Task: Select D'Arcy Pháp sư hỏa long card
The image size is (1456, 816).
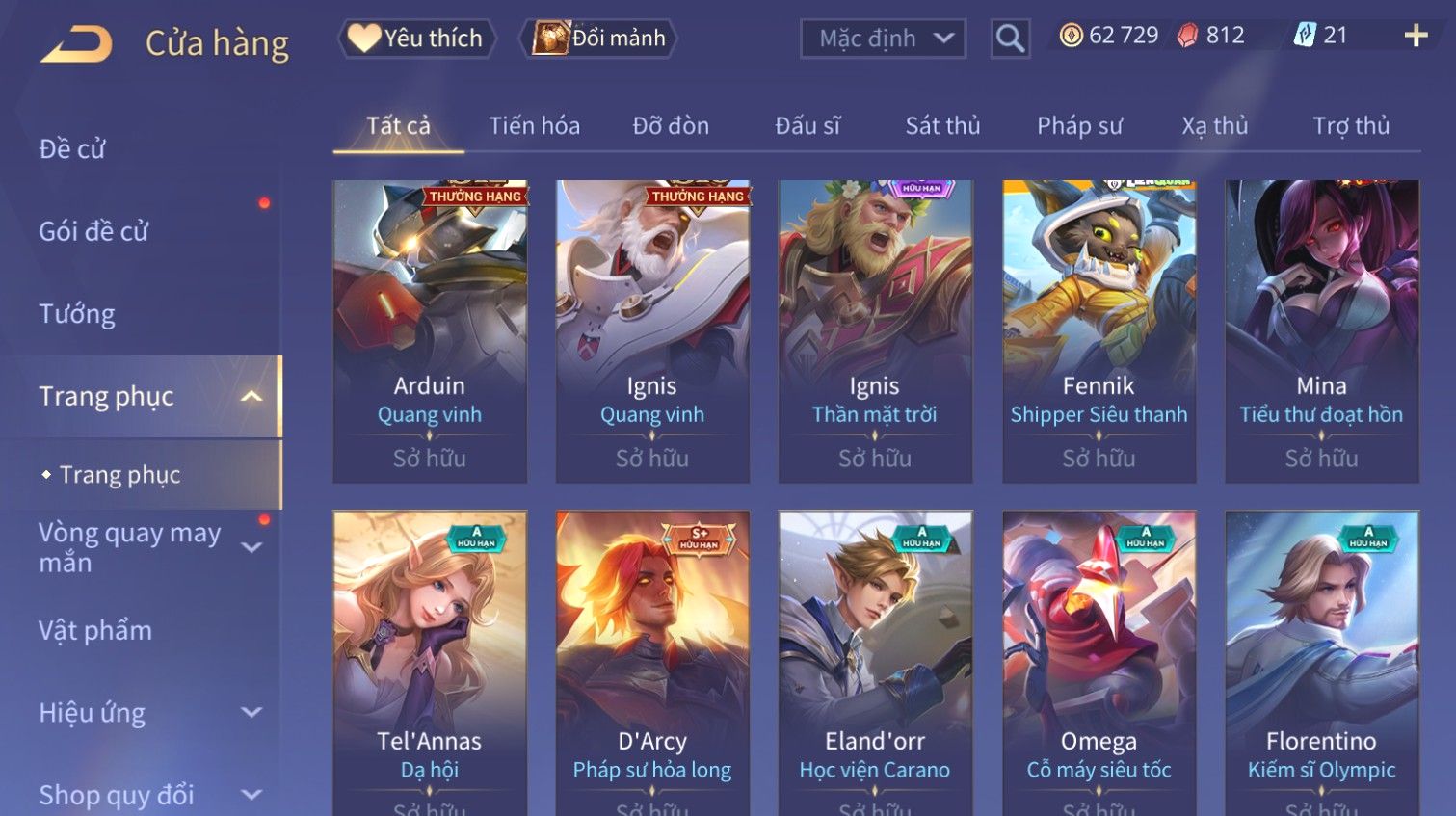Action: click(652, 663)
